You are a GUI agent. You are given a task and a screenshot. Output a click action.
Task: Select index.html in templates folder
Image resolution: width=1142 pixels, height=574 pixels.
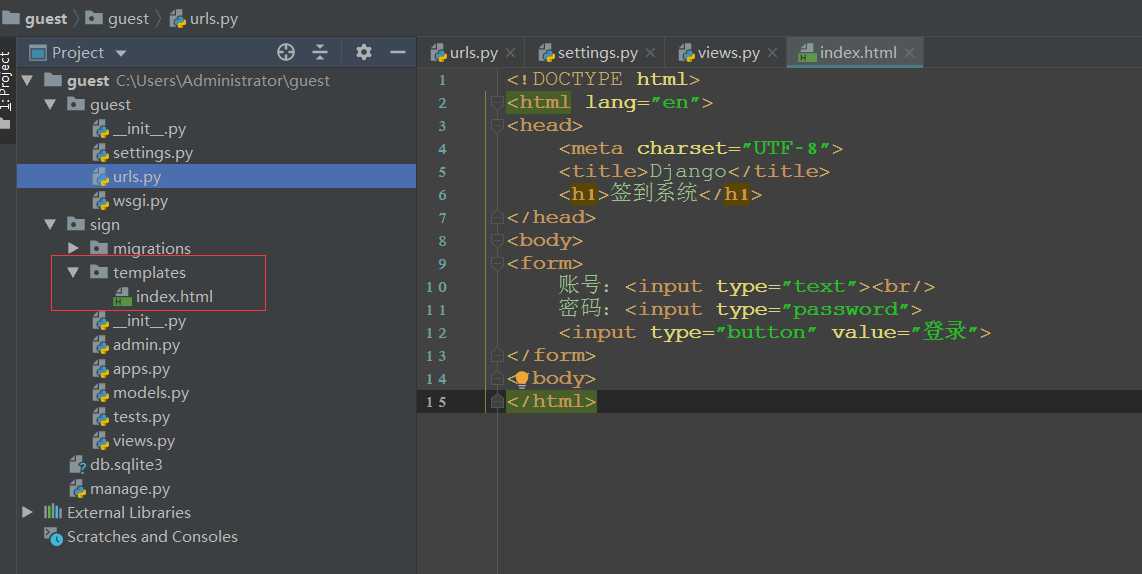174,296
